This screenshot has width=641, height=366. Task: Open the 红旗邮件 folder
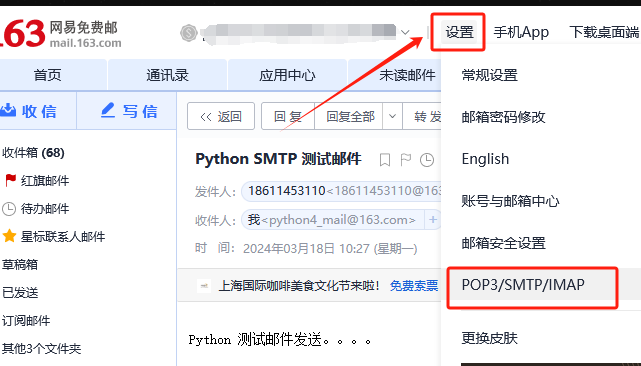pos(45,180)
